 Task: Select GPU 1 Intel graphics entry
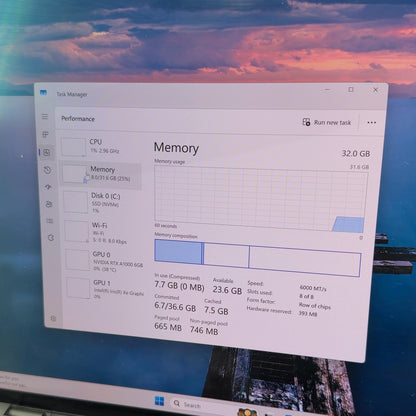pos(105,289)
